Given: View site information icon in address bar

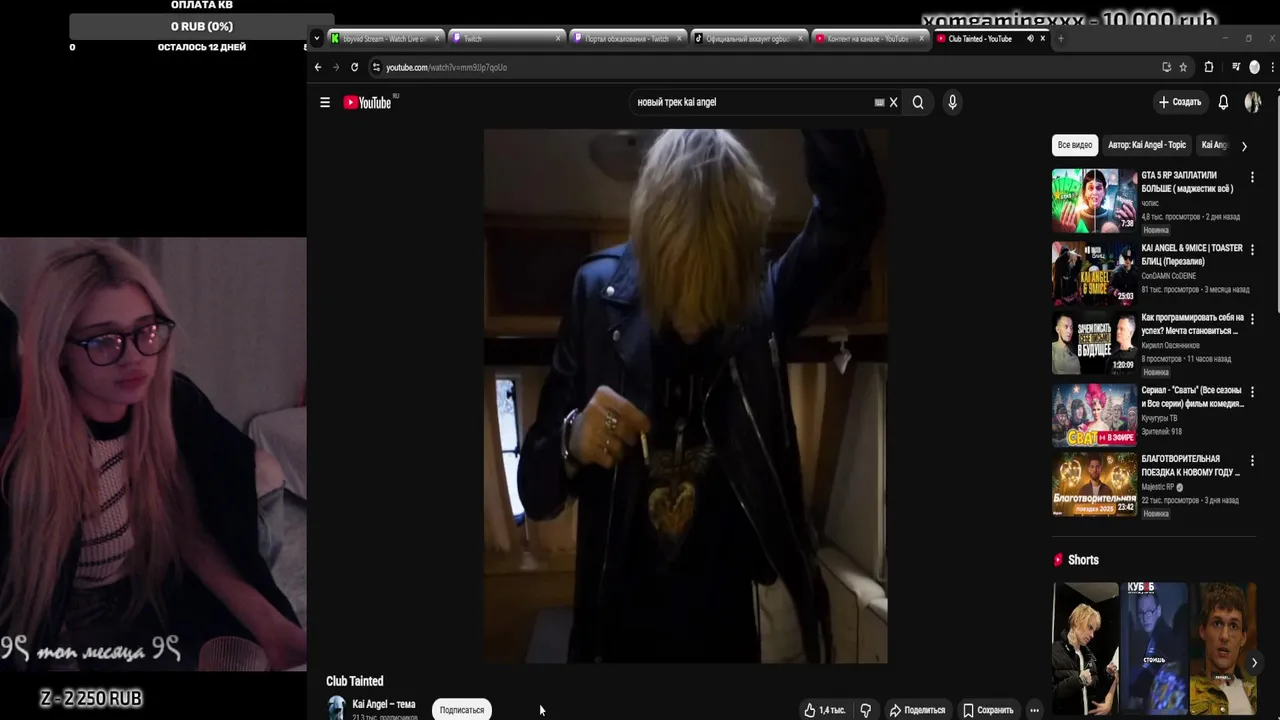Looking at the screenshot, I should [376, 67].
